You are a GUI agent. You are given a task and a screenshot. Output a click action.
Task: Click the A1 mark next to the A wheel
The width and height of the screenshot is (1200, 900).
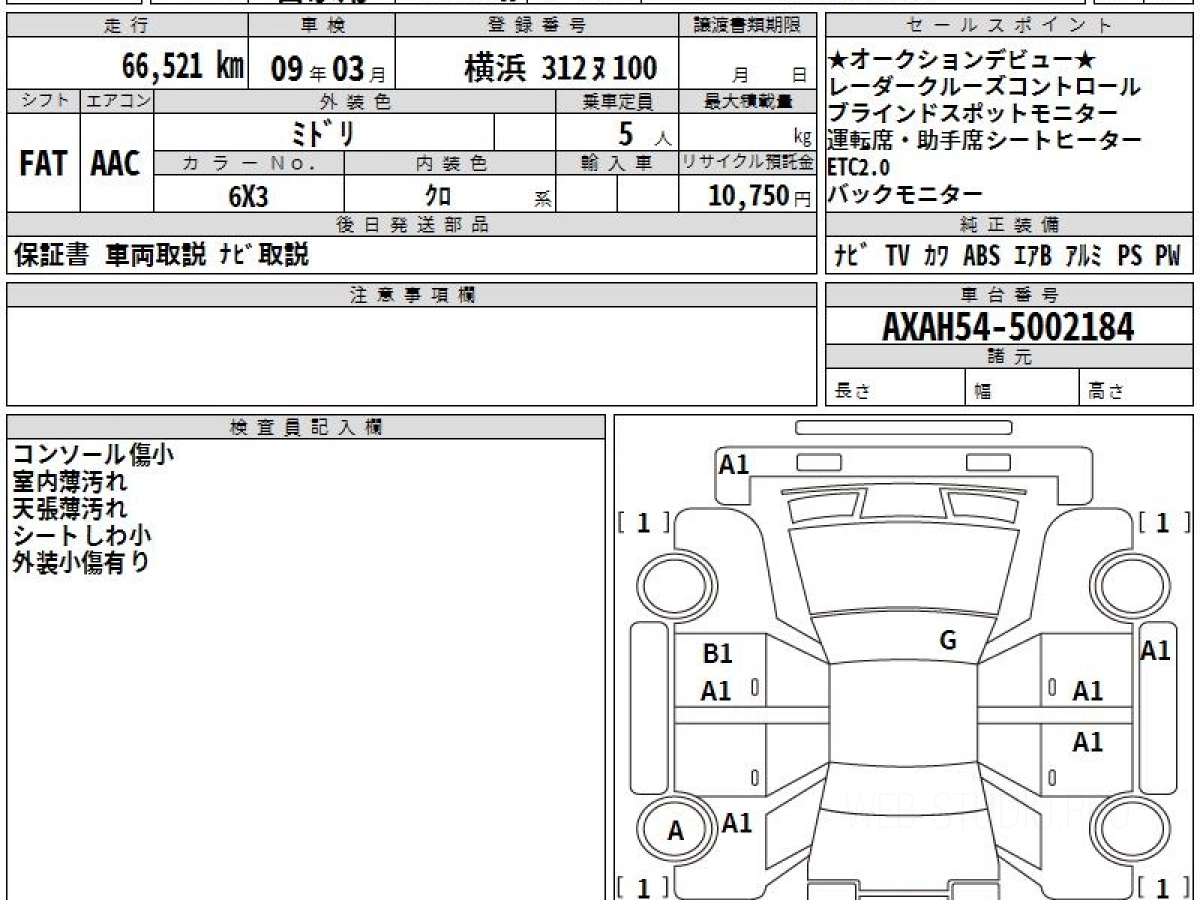point(737,823)
